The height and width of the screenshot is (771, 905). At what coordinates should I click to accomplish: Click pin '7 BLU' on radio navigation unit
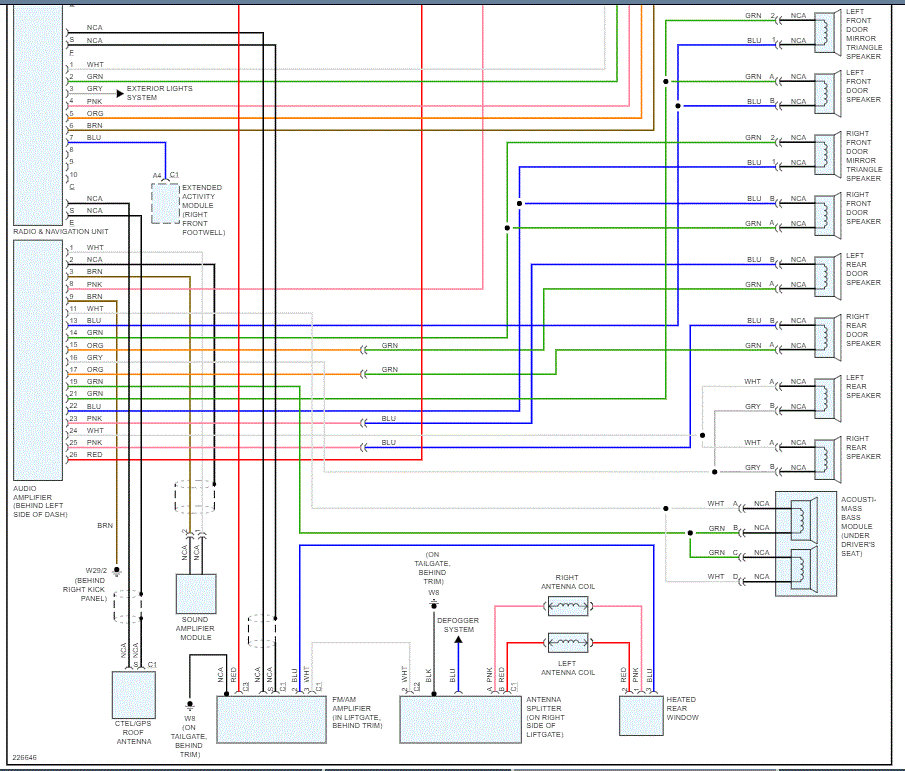point(85,137)
